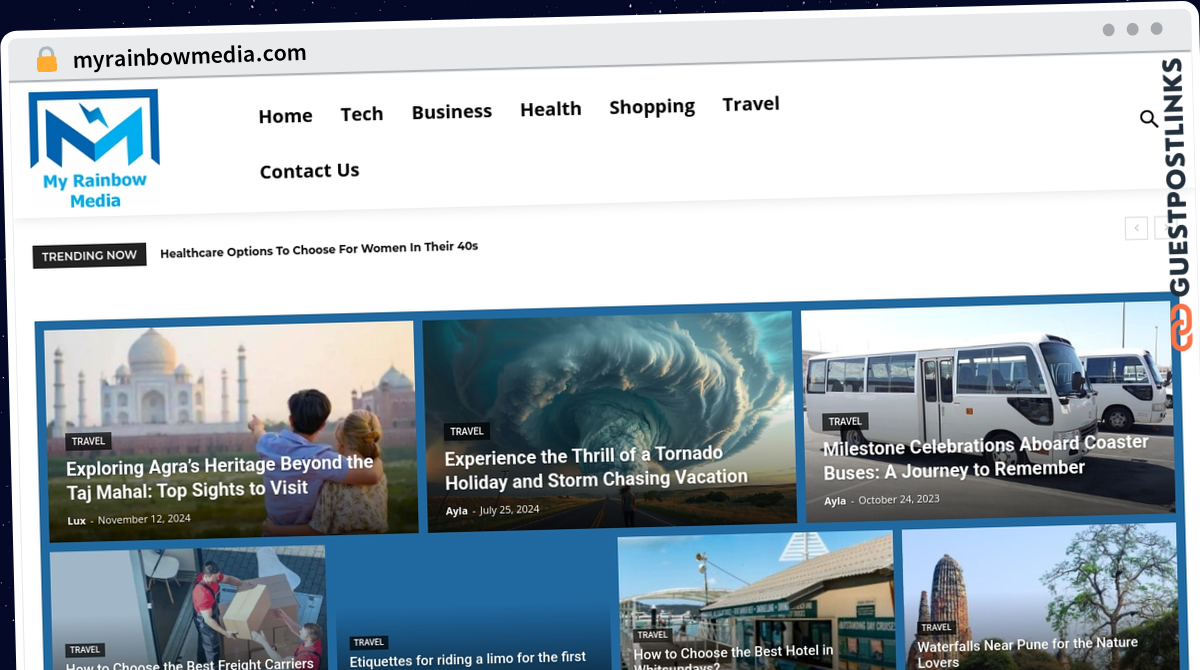
Task: Click the padlock icon beside the URL
Action: tap(47, 60)
